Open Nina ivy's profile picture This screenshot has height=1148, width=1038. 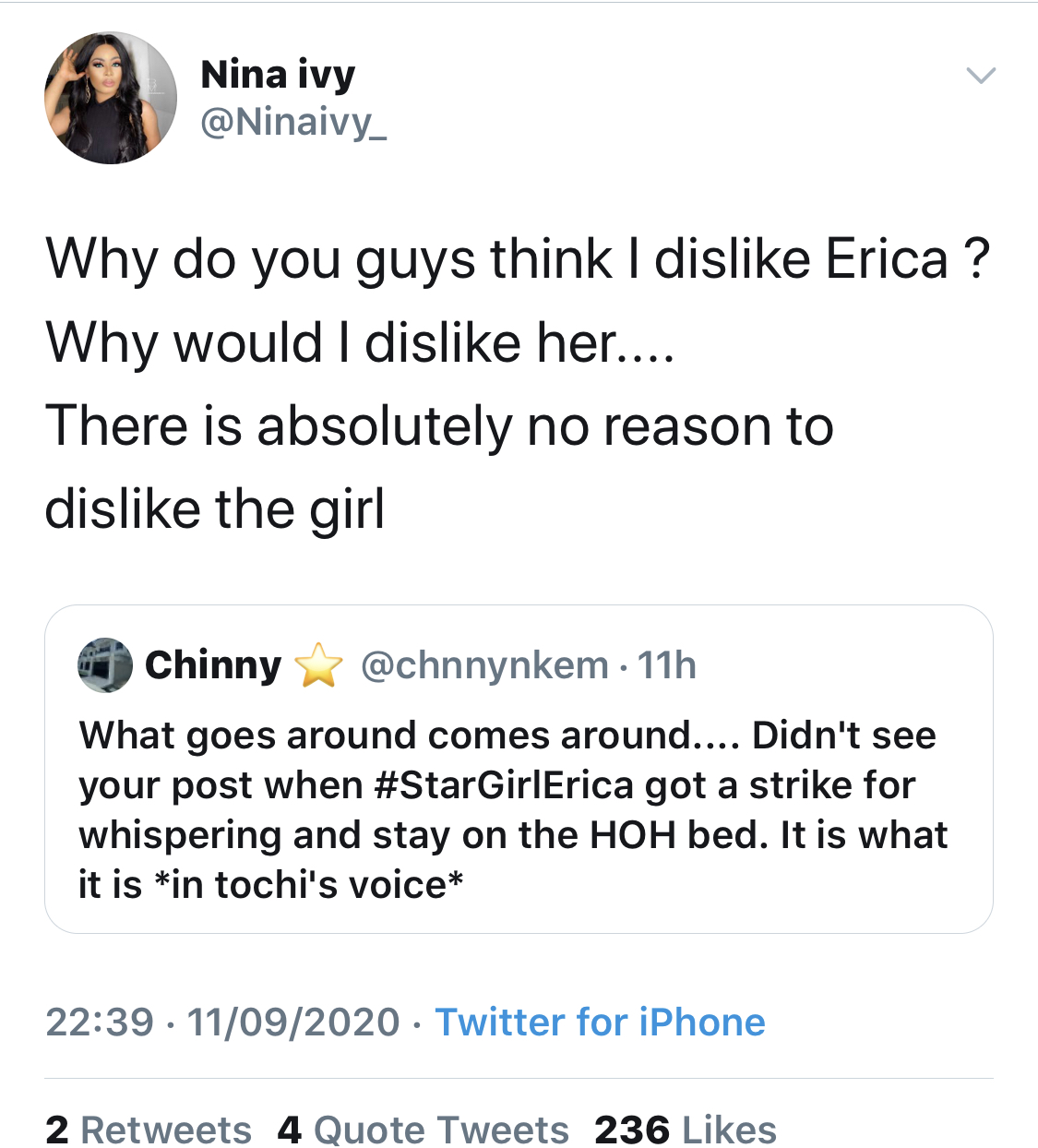click(110, 98)
